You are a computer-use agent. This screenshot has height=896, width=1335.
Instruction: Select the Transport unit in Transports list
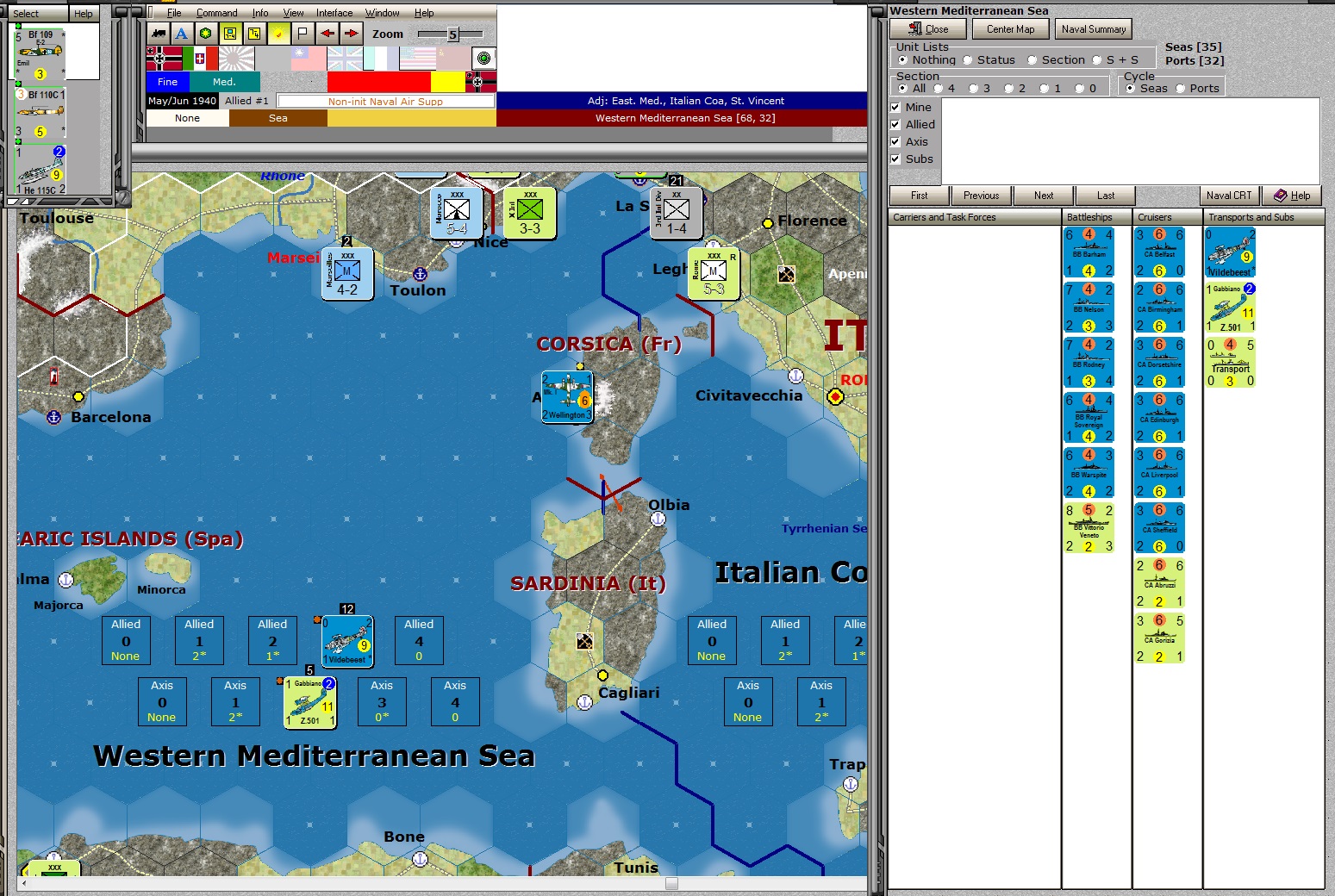(1230, 363)
